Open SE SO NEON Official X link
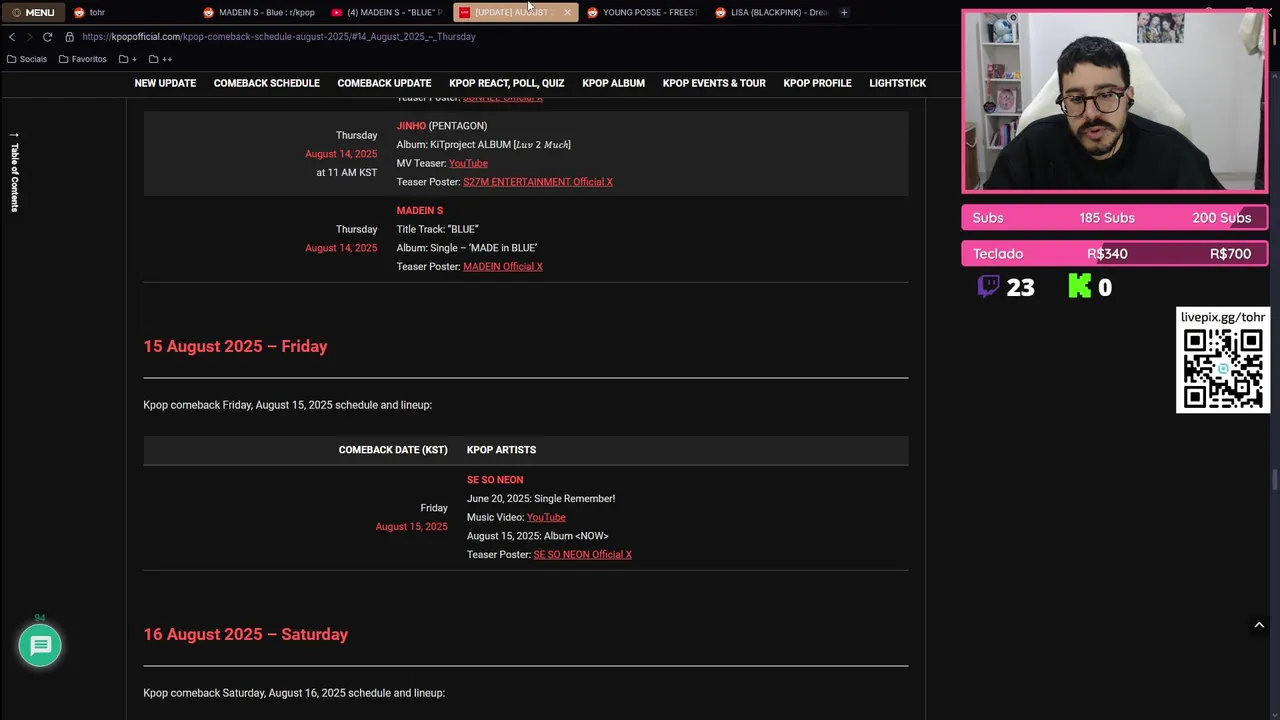This screenshot has width=1280, height=720. [x=582, y=555]
